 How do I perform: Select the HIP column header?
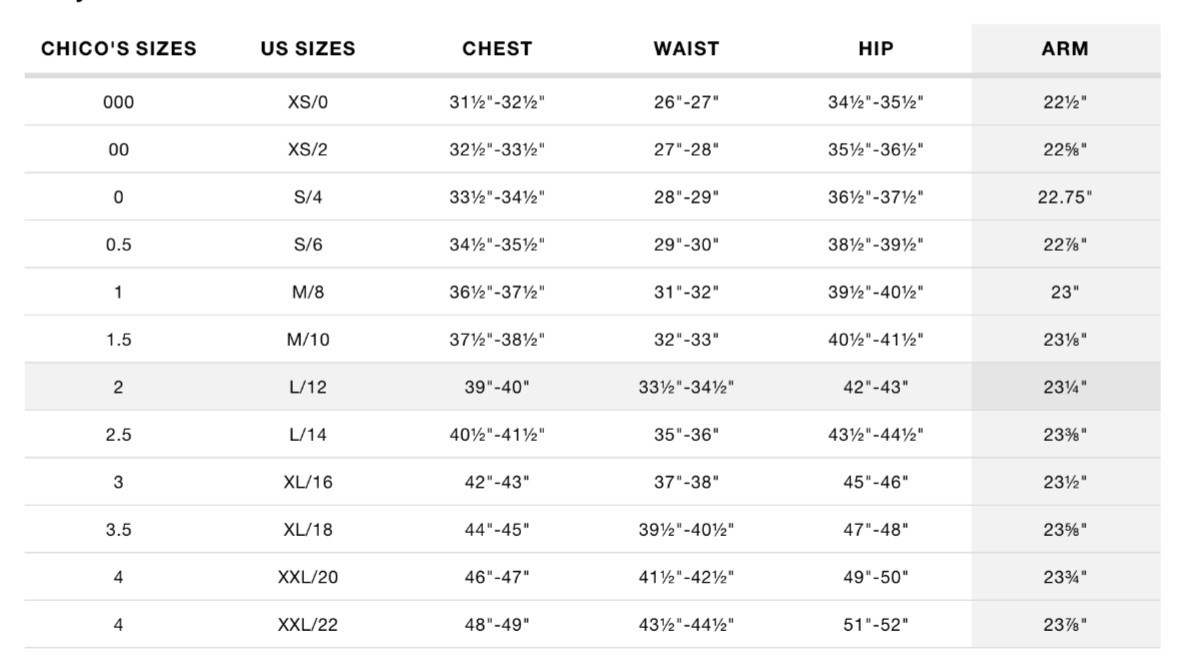click(x=876, y=48)
